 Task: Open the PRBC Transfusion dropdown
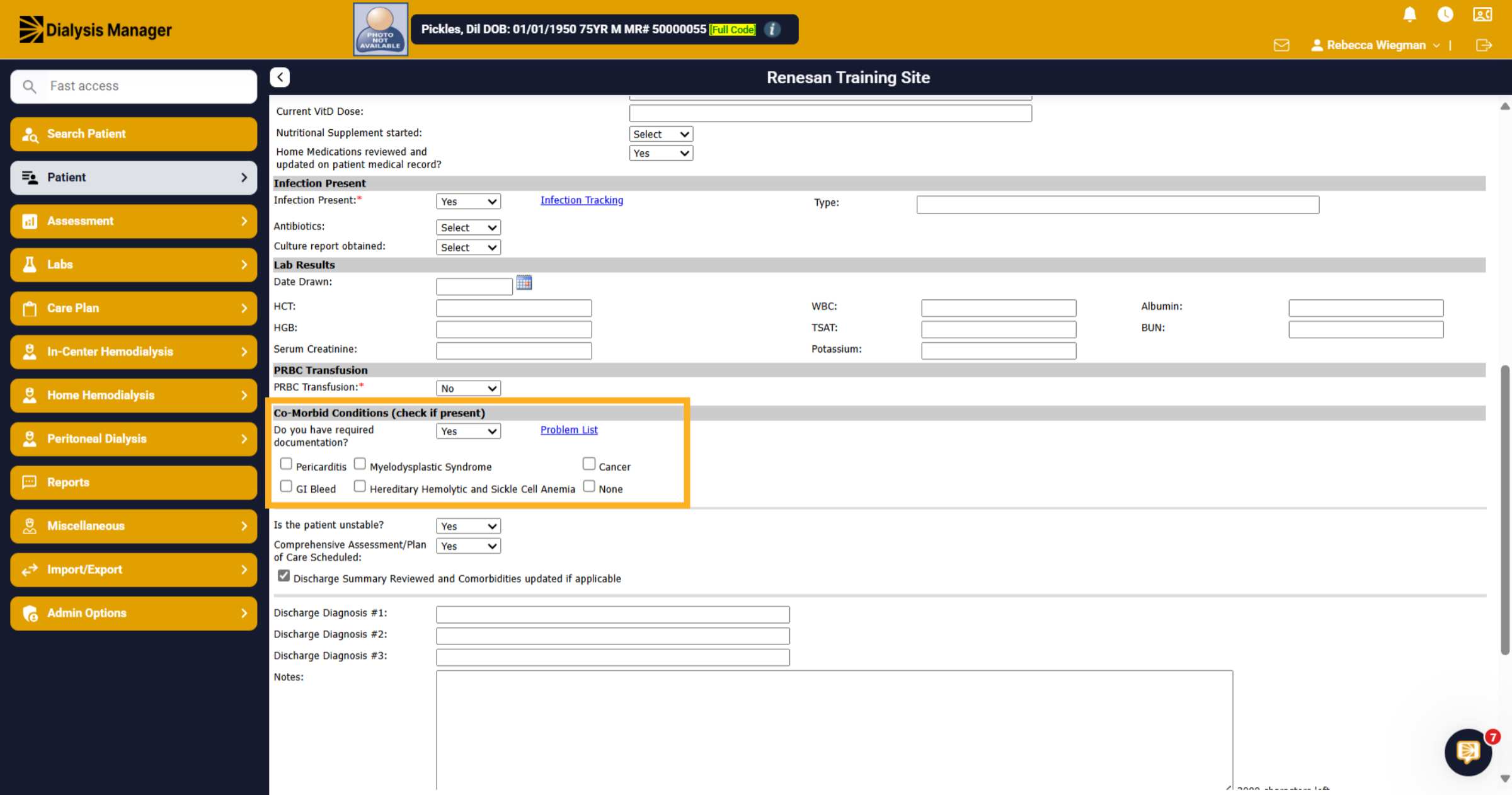tap(468, 389)
